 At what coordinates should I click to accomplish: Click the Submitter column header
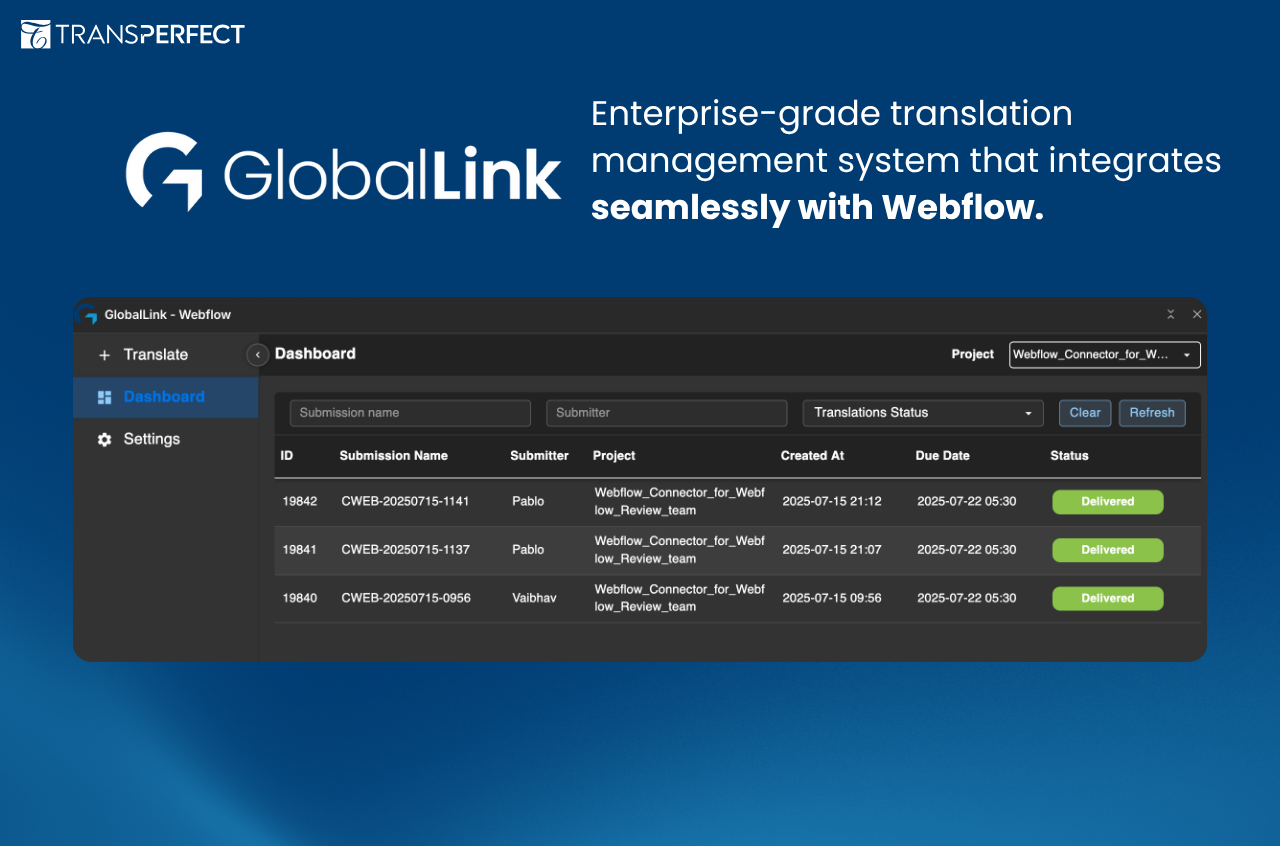[539, 456]
